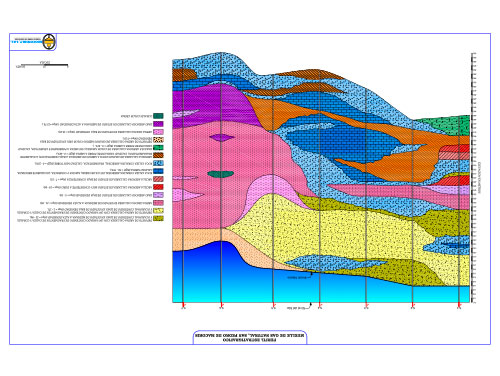Select the light yellow legend swatch
Viewport: 500px width, 376px height.
pyautogui.click(x=158, y=211)
